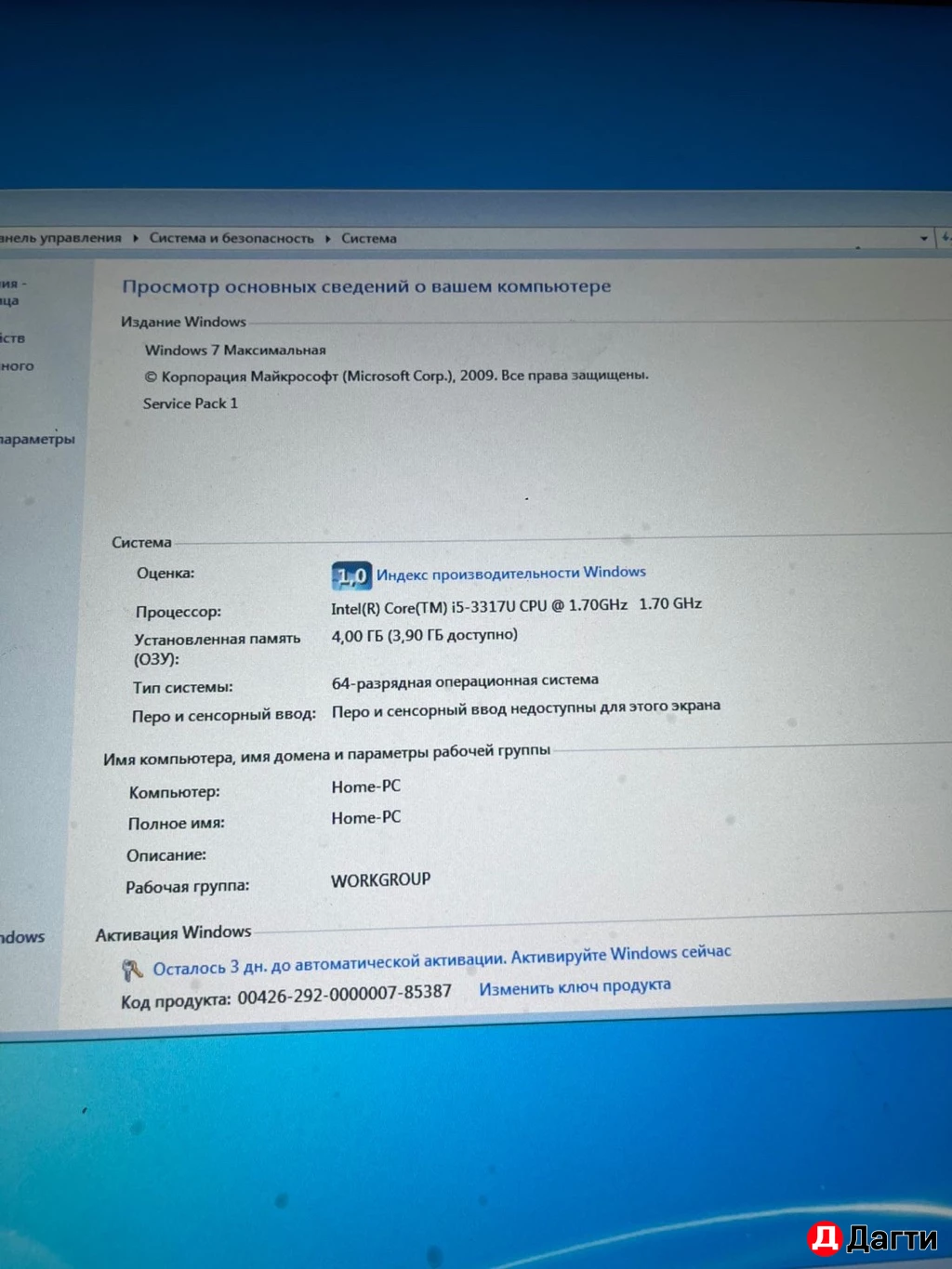Click the WORKGROUP value text
Screen dimensions: 952x1269
click(380, 879)
